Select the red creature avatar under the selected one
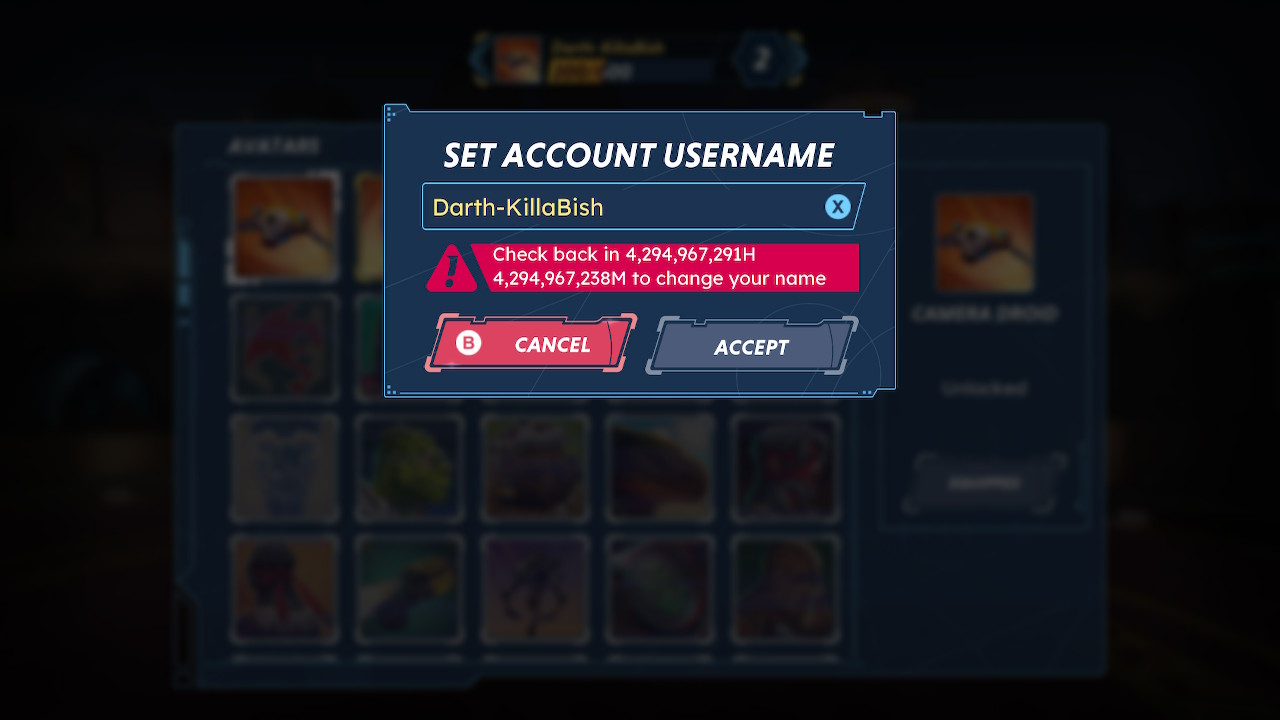Viewport: 1280px width, 720px height. point(284,347)
